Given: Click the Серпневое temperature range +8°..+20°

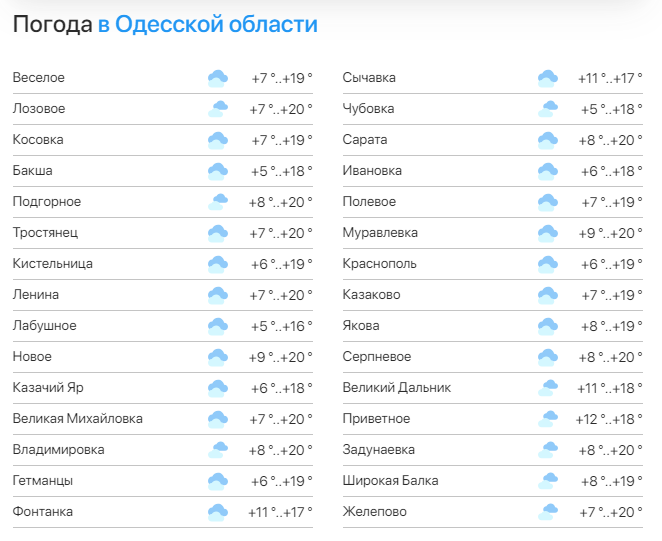Looking at the screenshot, I should click(611, 357).
